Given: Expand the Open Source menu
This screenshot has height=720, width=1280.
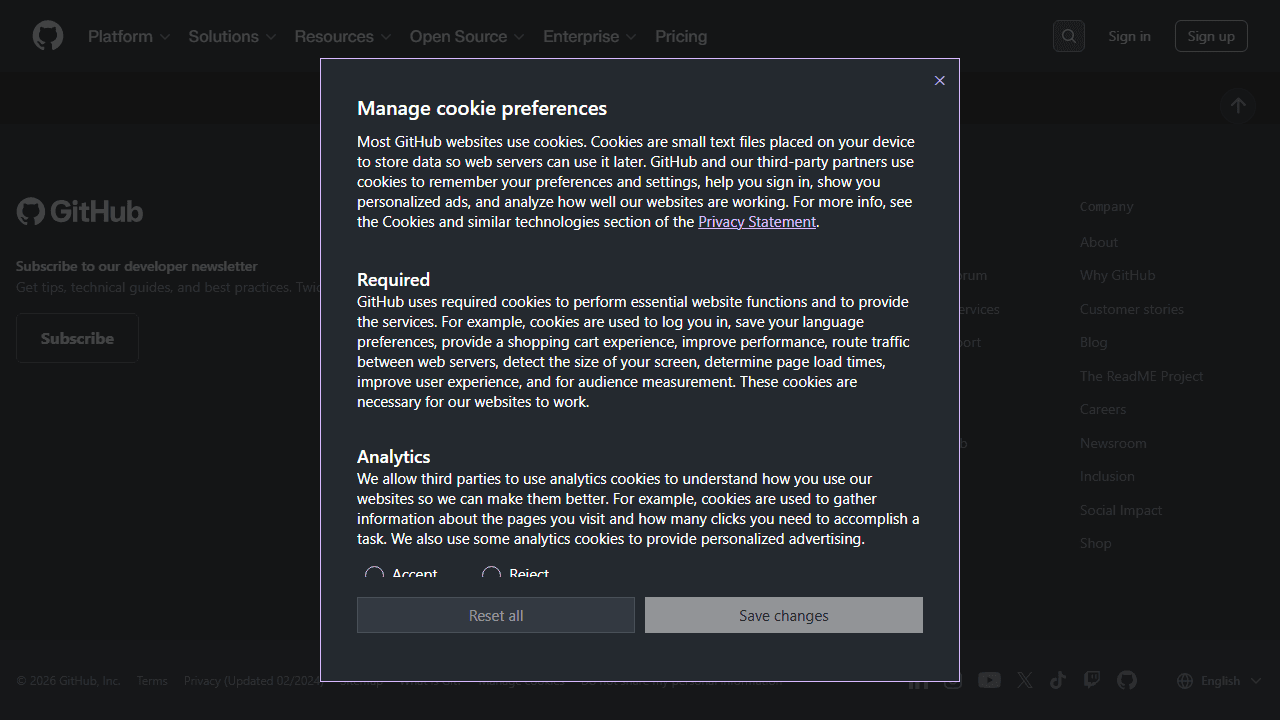Looking at the screenshot, I should click(467, 36).
